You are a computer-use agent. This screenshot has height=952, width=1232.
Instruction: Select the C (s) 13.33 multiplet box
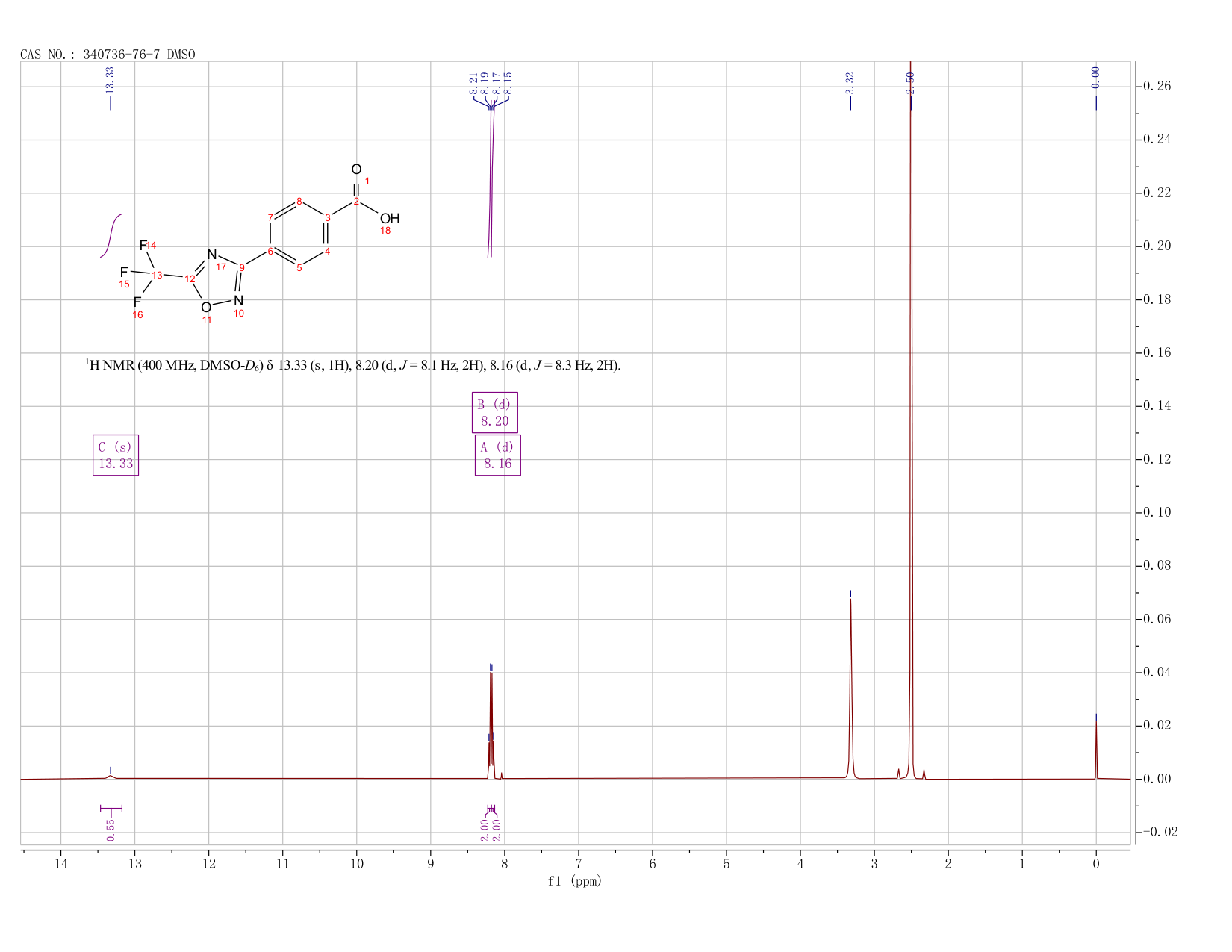[116, 455]
